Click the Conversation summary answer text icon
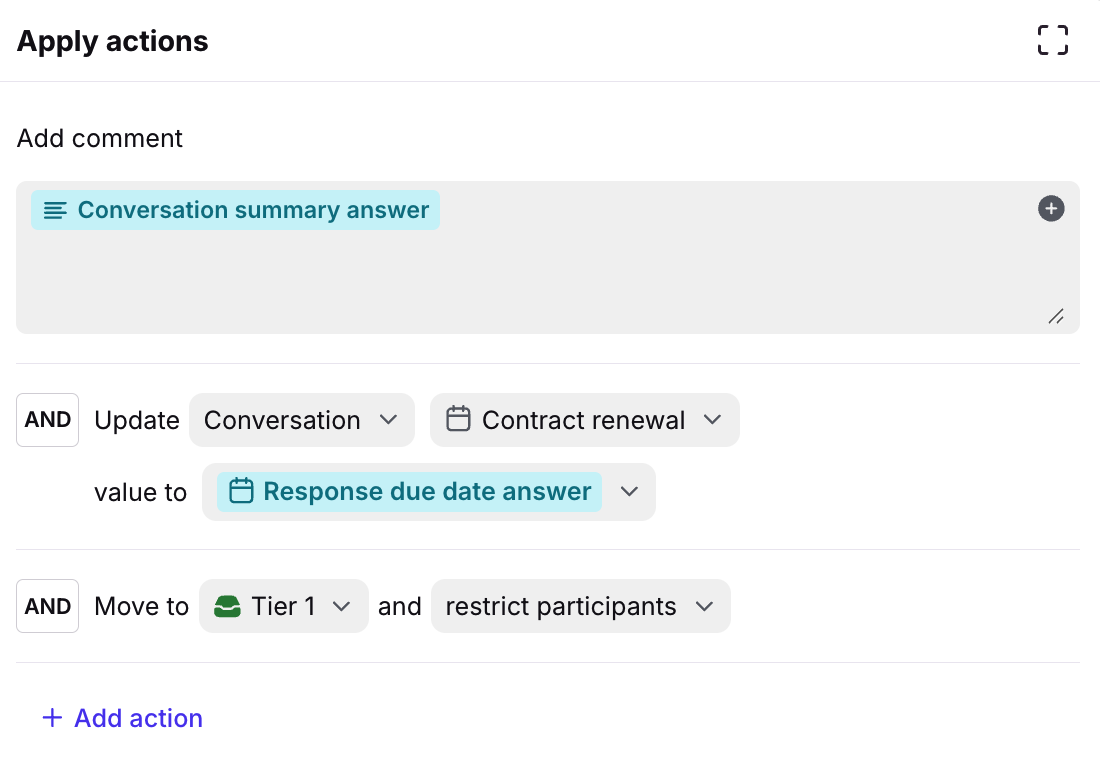The height and width of the screenshot is (760, 1100). (56, 210)
